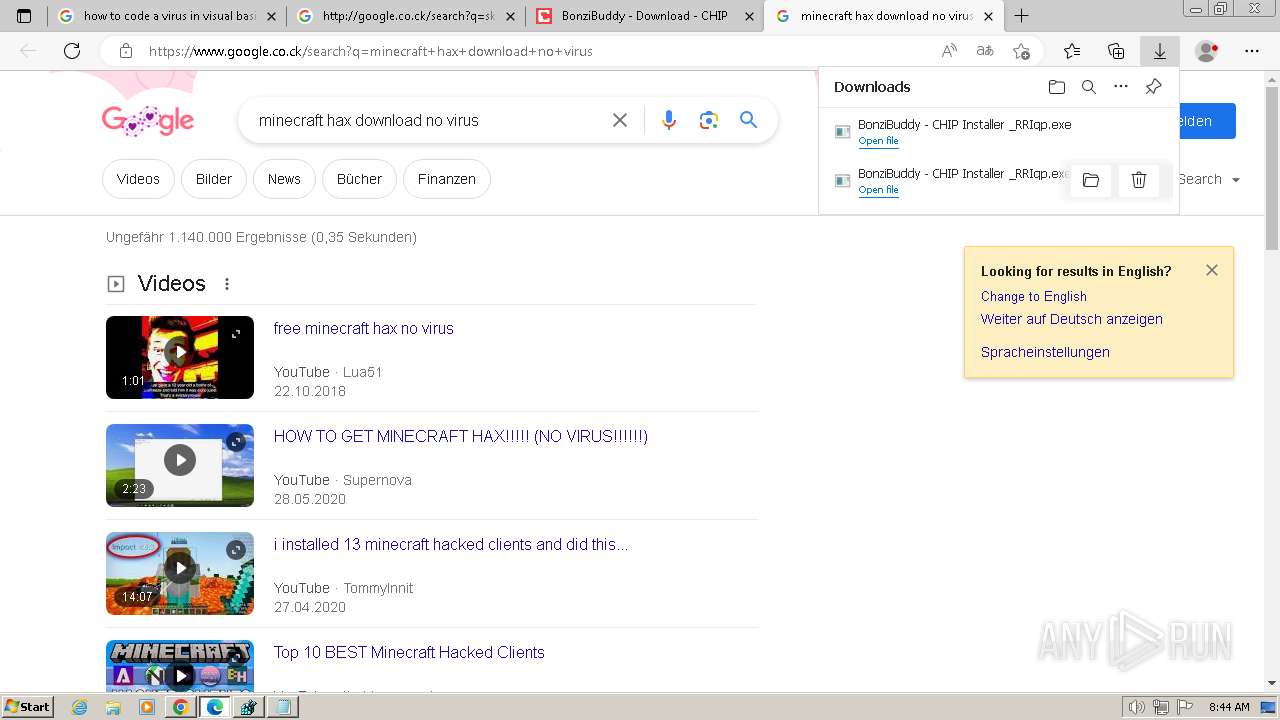Switch to google.co.ck search tab

point(405,16)
